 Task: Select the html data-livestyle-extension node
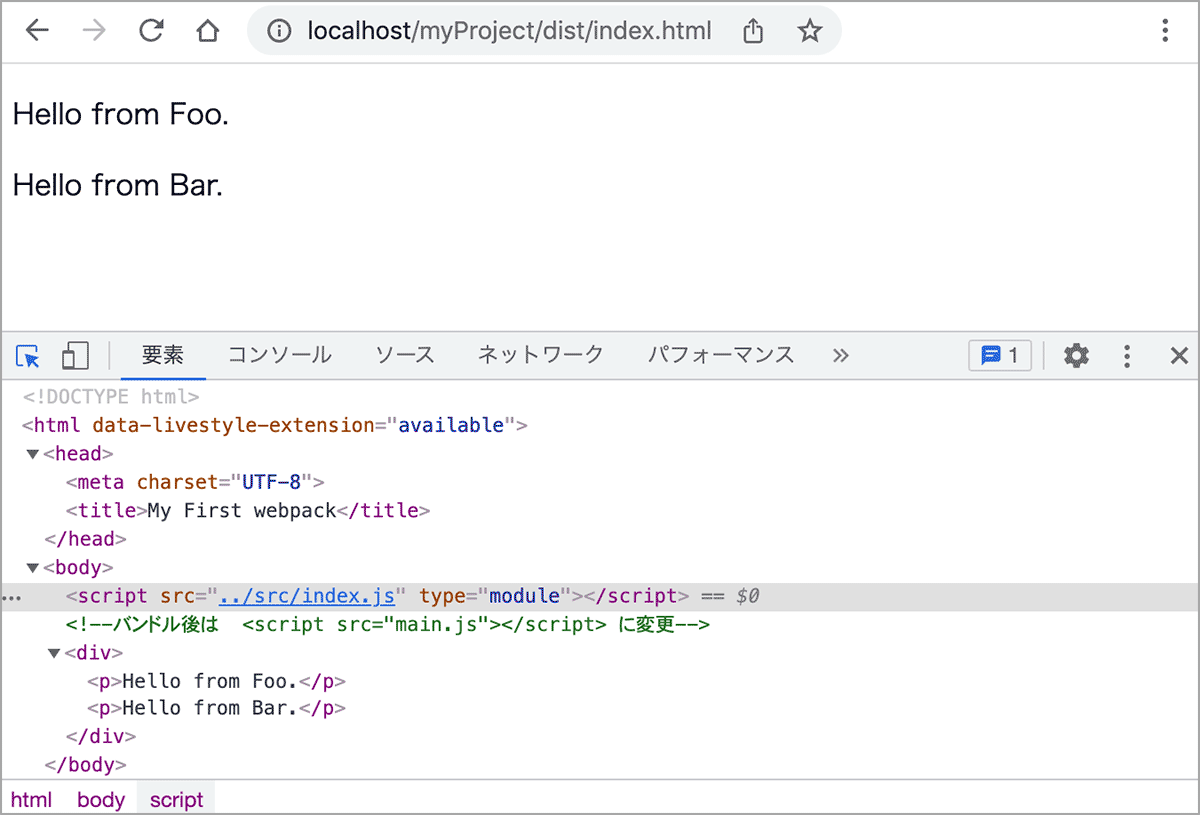274,425
